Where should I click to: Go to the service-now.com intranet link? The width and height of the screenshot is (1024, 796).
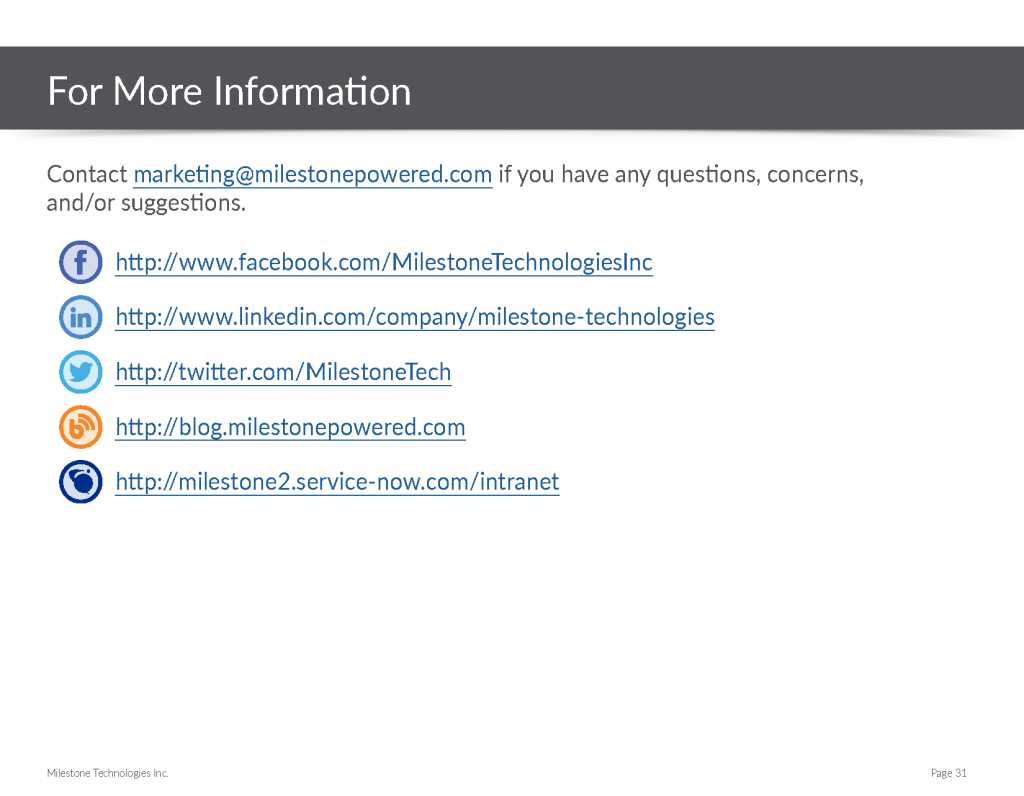(x=337, y=482)
